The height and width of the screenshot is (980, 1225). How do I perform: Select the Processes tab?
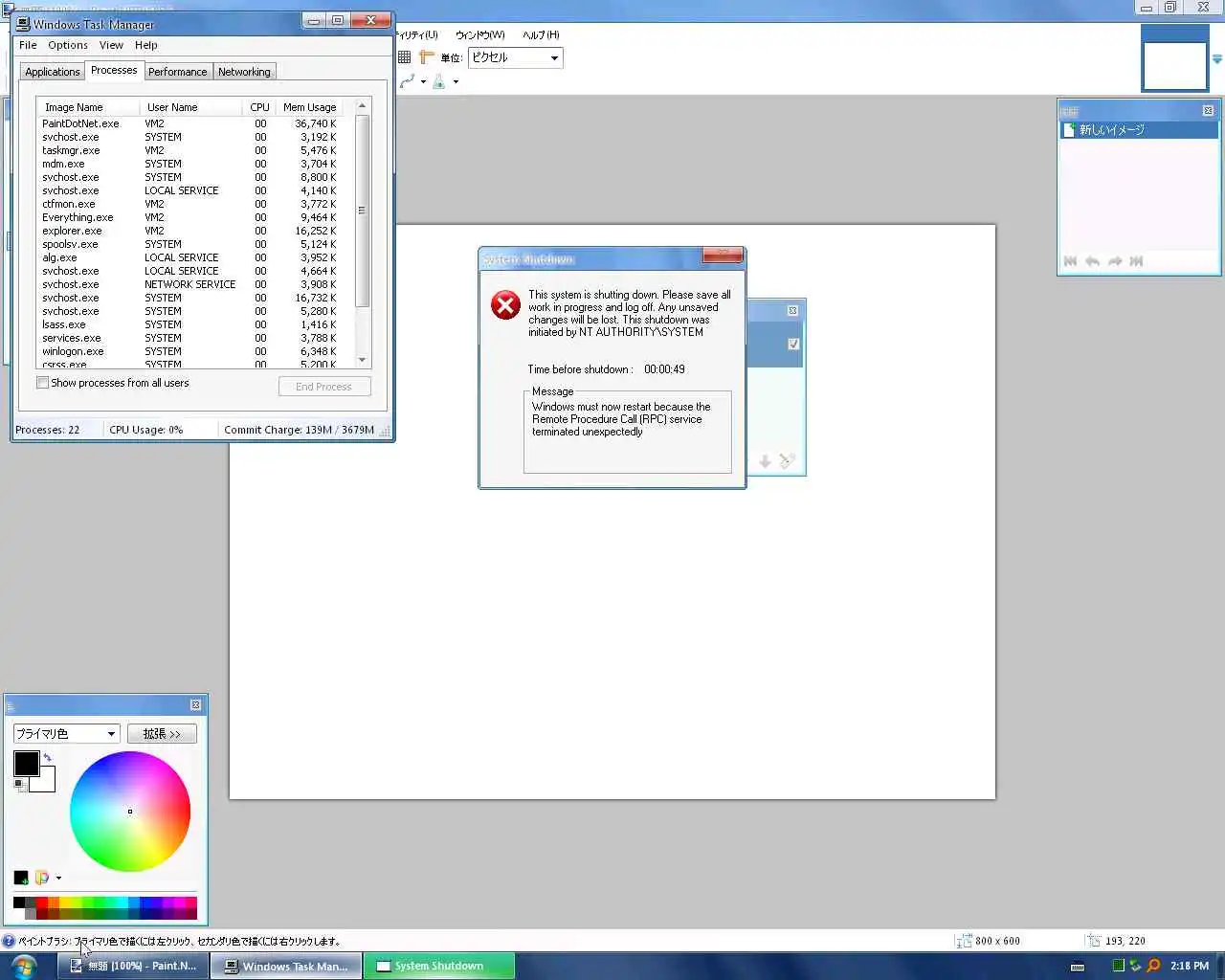(x=114, y=70)
